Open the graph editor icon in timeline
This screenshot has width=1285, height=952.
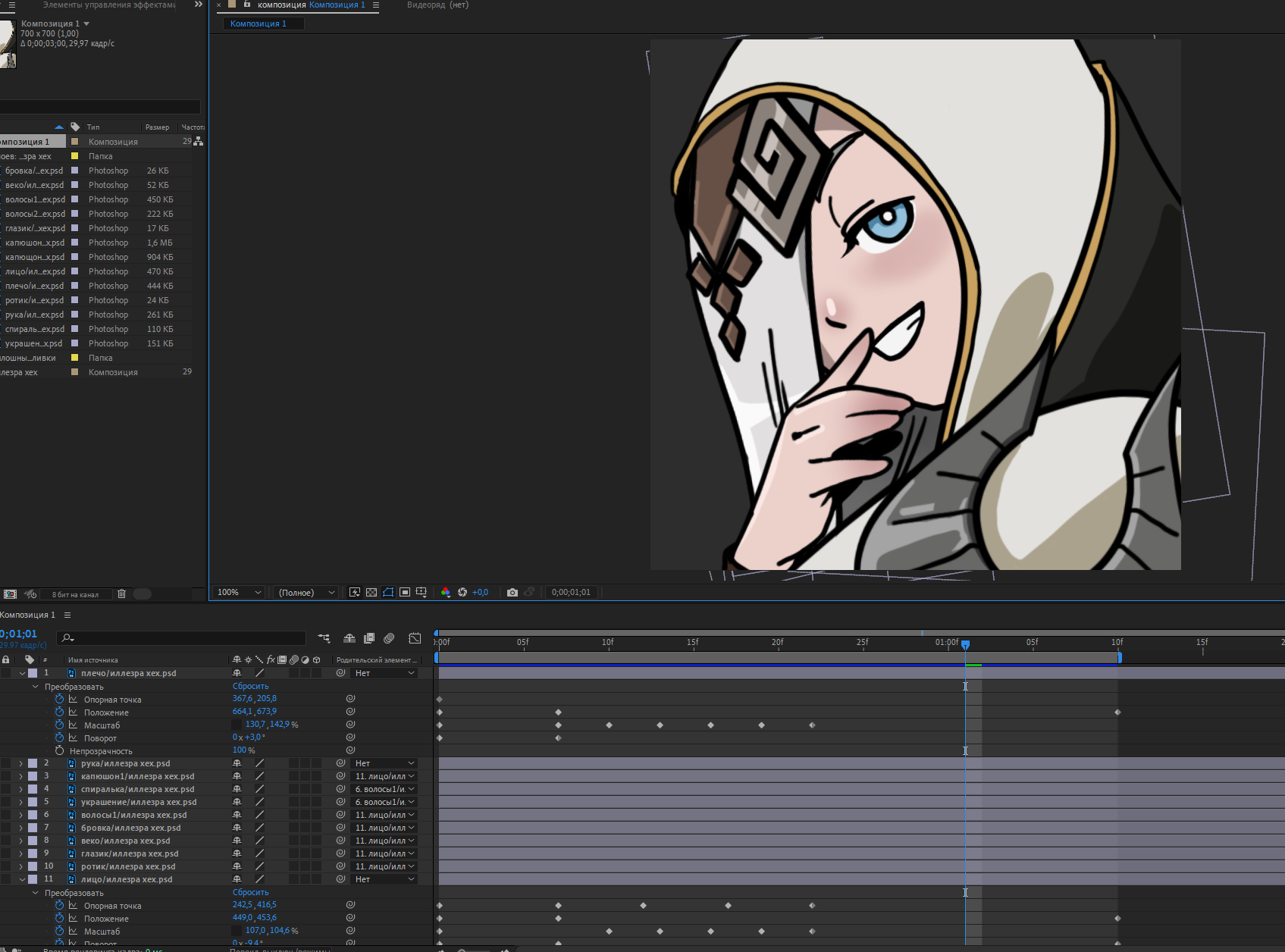415,638
